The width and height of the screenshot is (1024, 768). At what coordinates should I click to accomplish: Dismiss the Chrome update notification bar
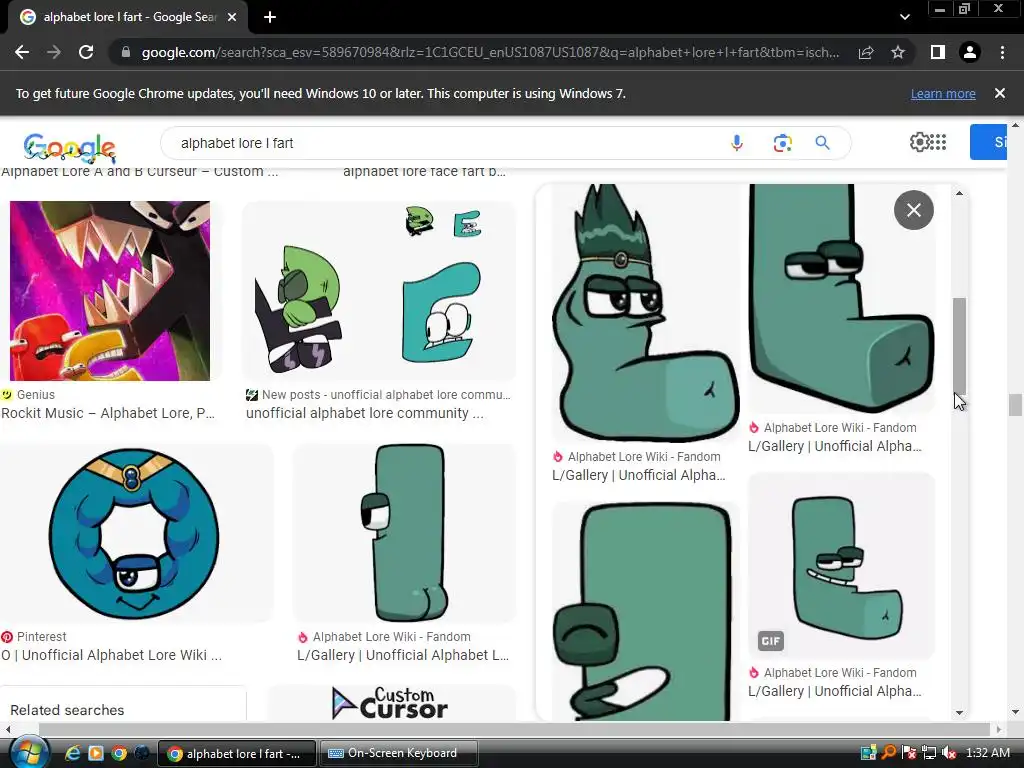[1000, 93]
